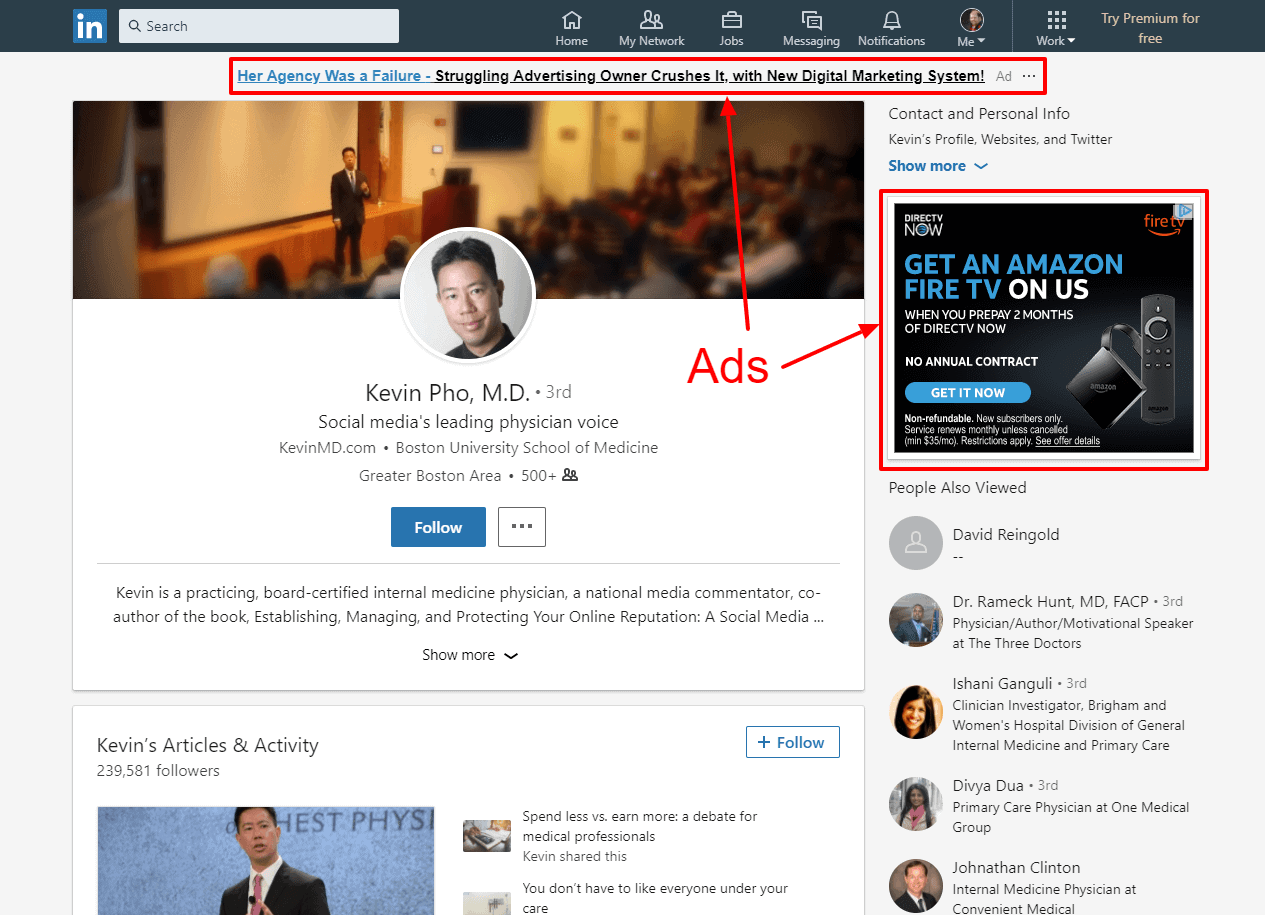1265x915 pixels.
Task: Open Johnathan Clinton's profile
Action: tap(1016, 867)
